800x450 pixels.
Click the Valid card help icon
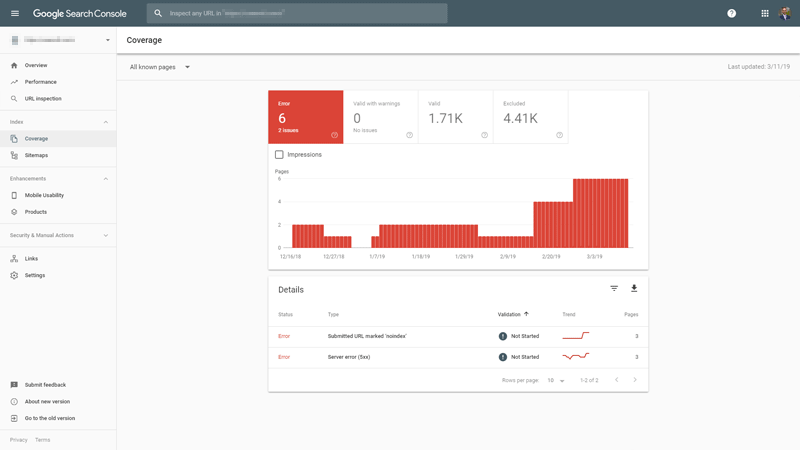coord(484,135)
